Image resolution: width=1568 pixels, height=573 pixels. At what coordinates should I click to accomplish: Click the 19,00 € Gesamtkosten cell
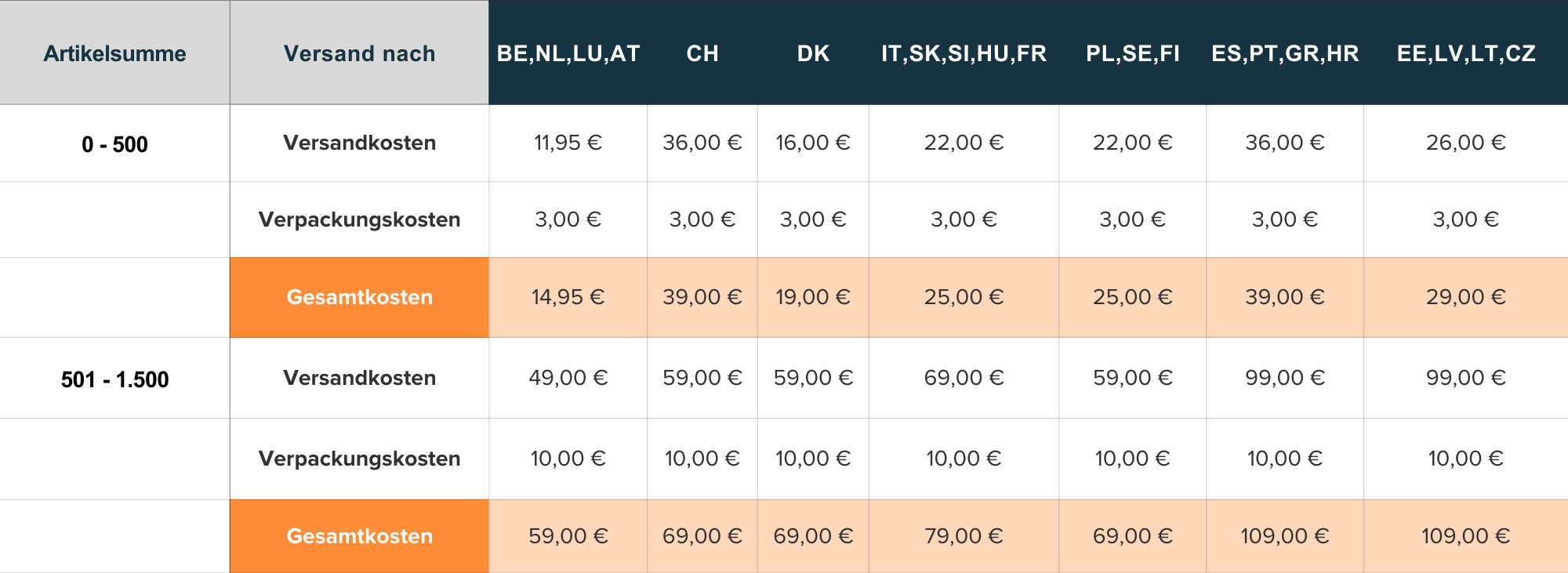813,297
